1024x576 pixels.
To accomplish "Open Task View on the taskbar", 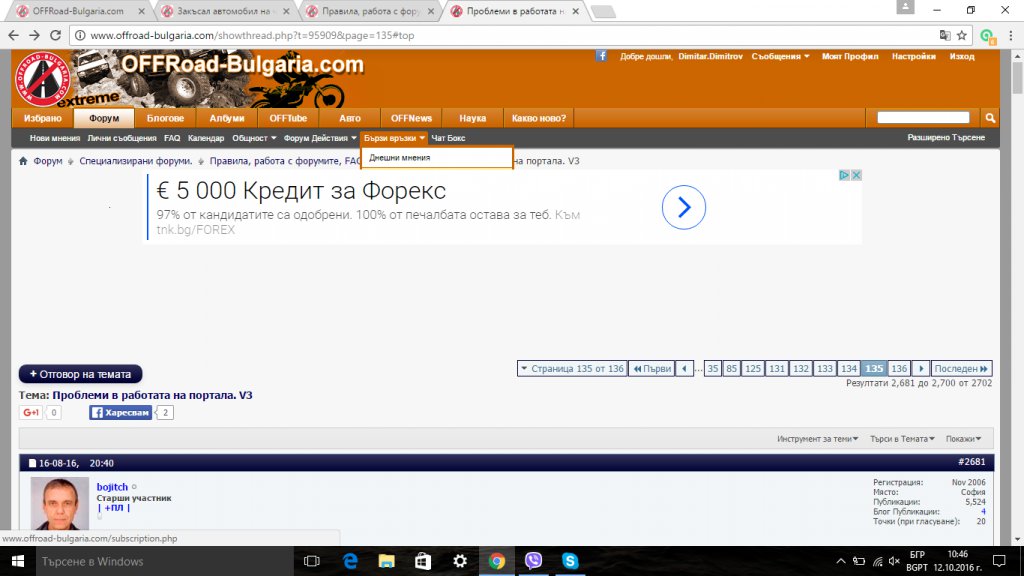I will (312, 561).
